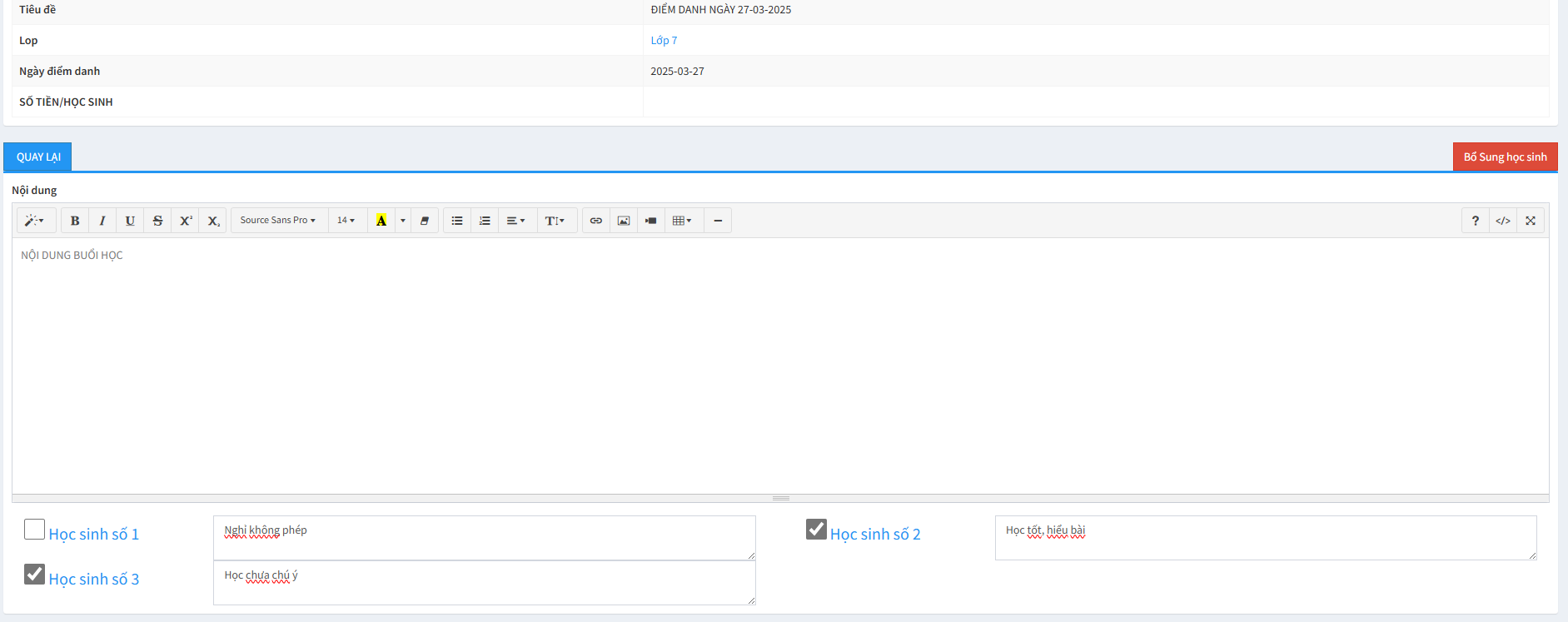The width and height of the screenshot is (1568, 622).
Task: Toggle bold formatting in the editor
Action: (75, 221)
